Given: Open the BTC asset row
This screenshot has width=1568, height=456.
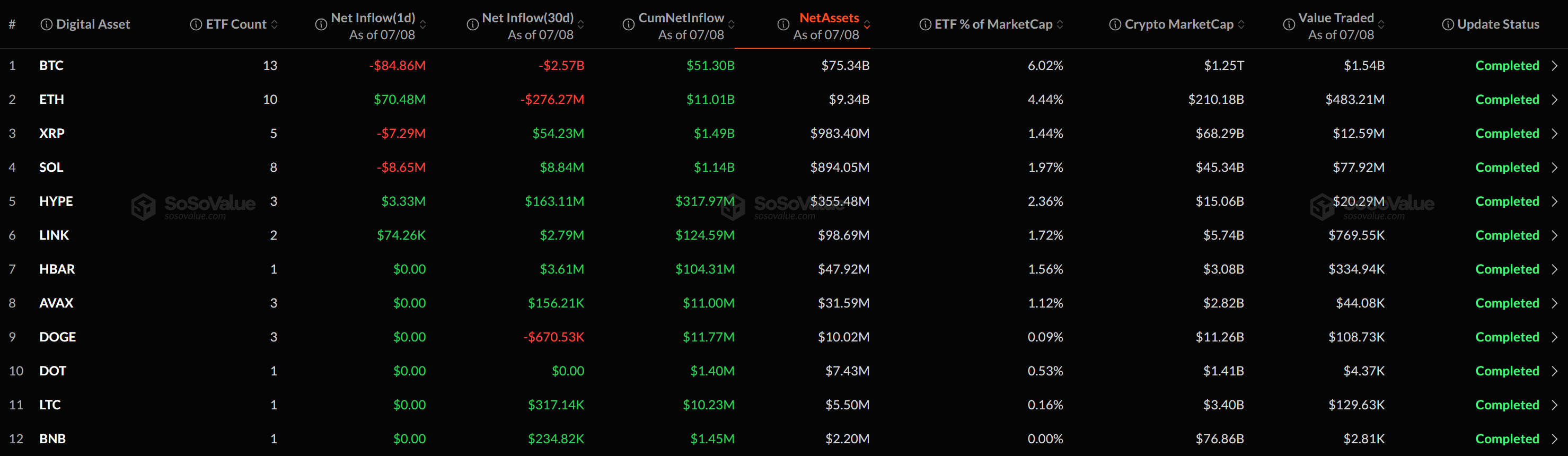Looking at the screenshot, I should tap(784, 65).
